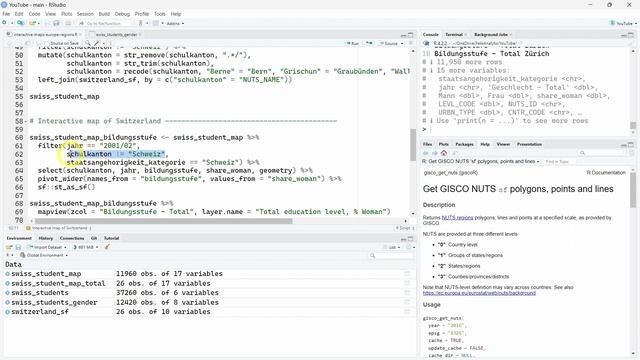Click the forward arrow in Help pane
This screenshot has height=360, width=640.
435,153
